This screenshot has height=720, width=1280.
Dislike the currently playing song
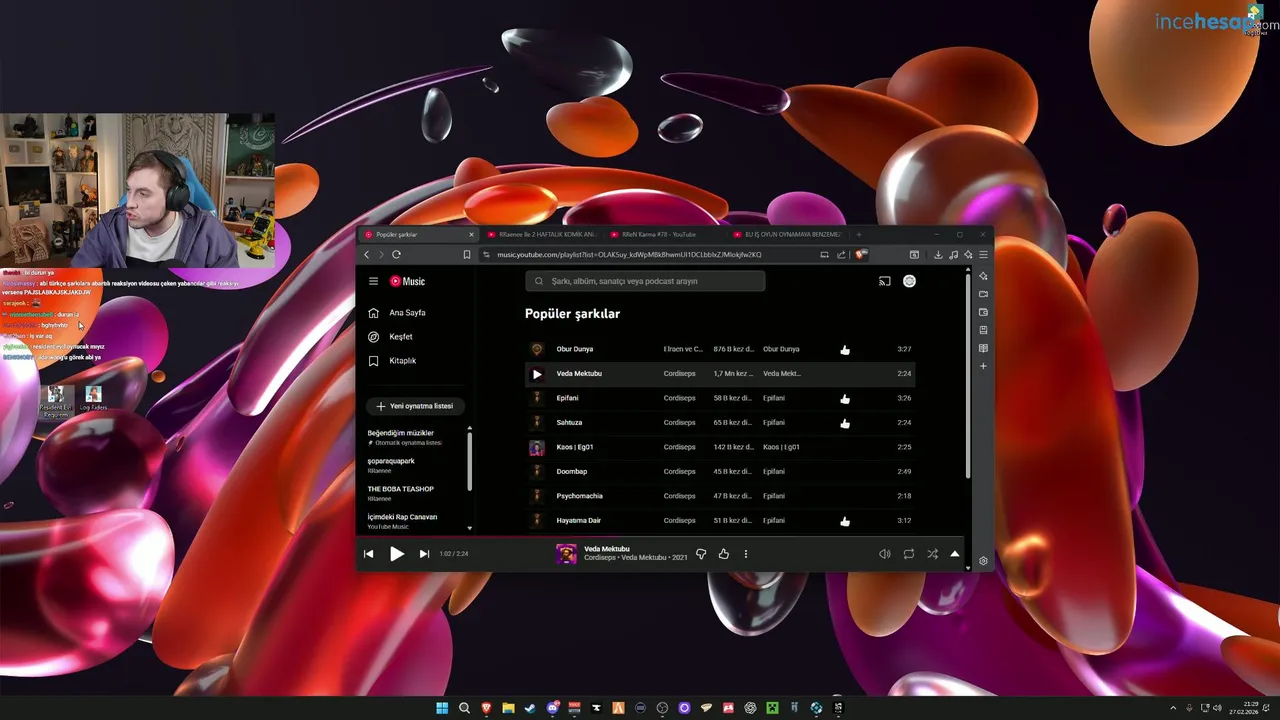701,554
